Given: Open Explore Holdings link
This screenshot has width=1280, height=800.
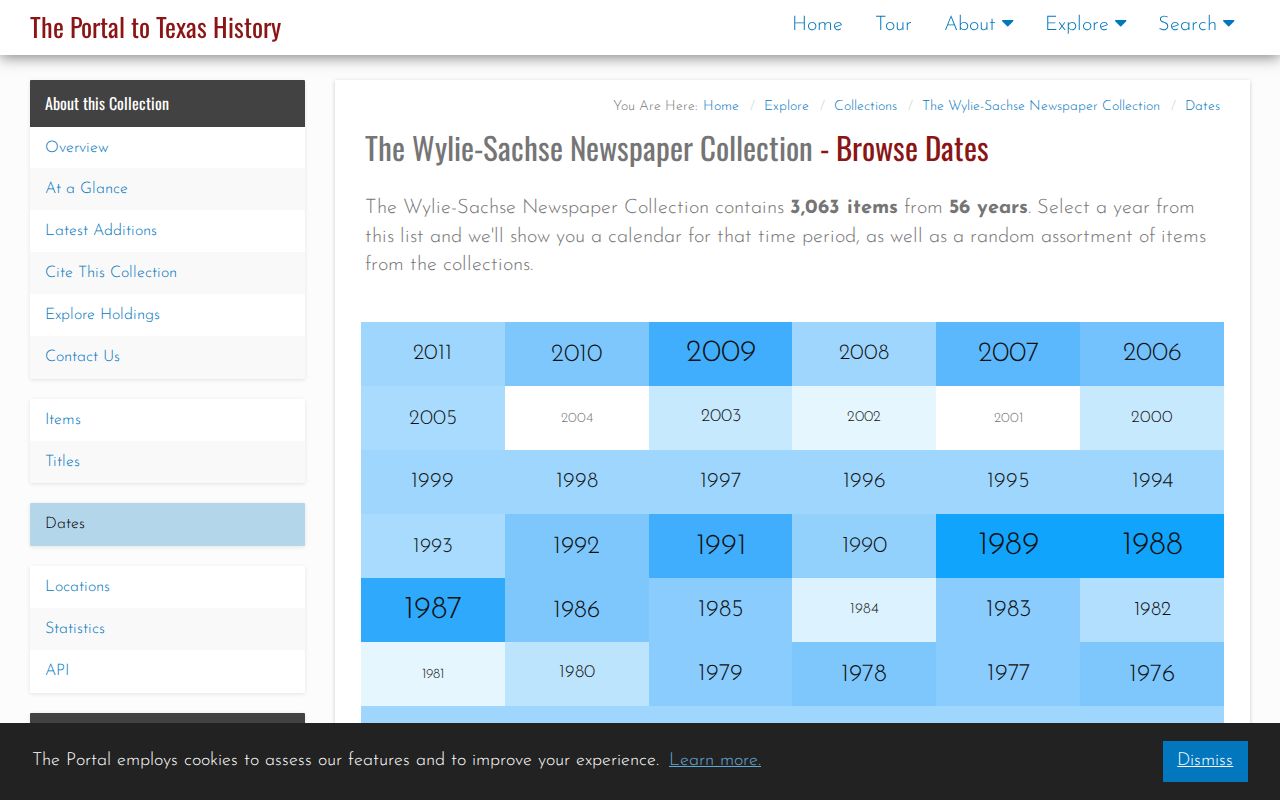Looking at the screenshot, I should [167, 314].
